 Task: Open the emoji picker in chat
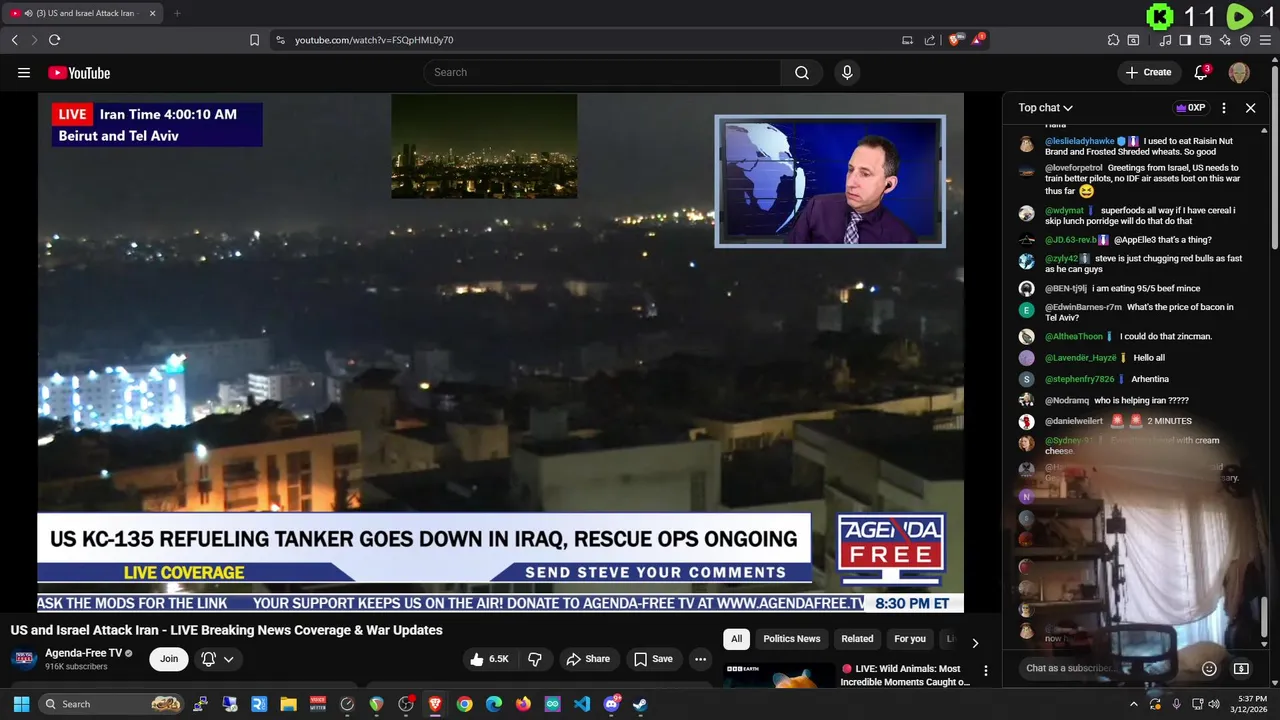(1209, 669)
